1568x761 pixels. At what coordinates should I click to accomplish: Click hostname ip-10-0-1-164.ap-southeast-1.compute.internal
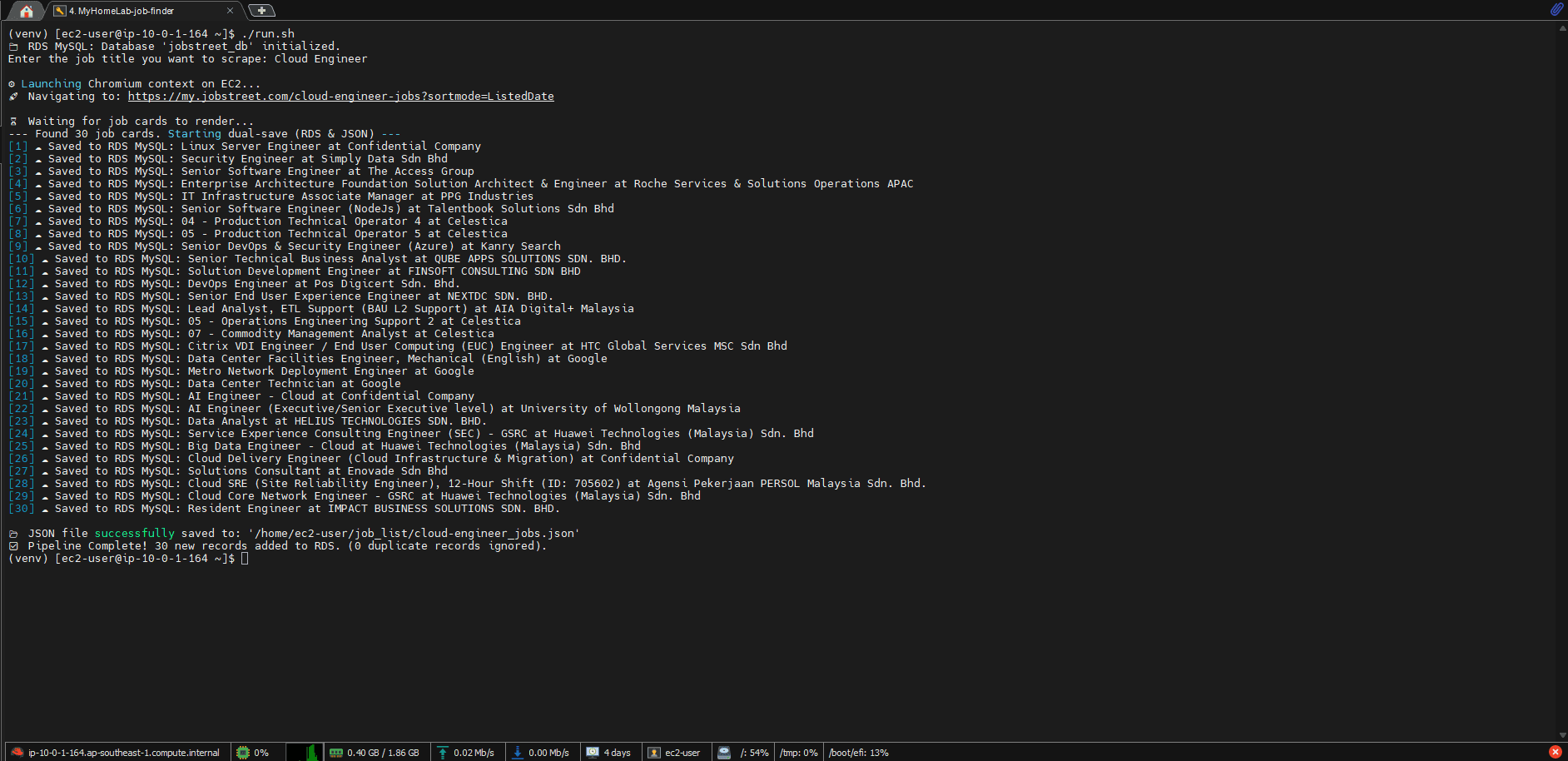tap(124, 753)
